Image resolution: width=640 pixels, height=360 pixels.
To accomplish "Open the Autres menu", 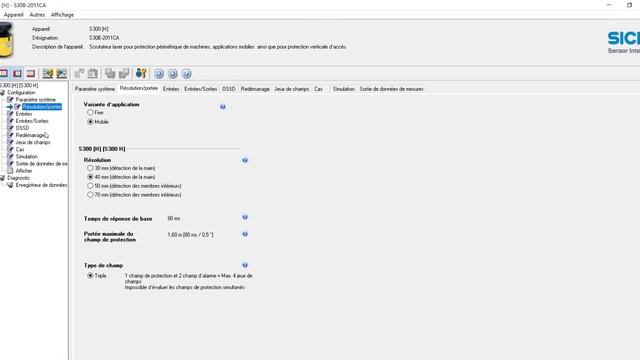I will [37, 15].
